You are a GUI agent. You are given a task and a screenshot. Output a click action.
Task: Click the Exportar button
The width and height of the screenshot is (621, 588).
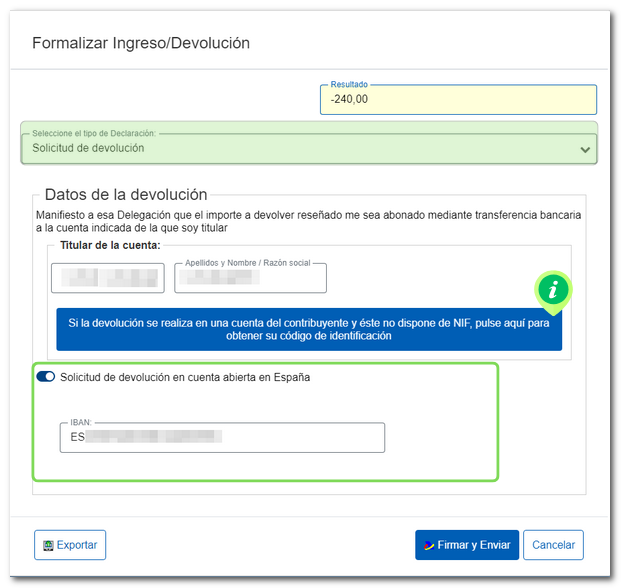point(70,545)
